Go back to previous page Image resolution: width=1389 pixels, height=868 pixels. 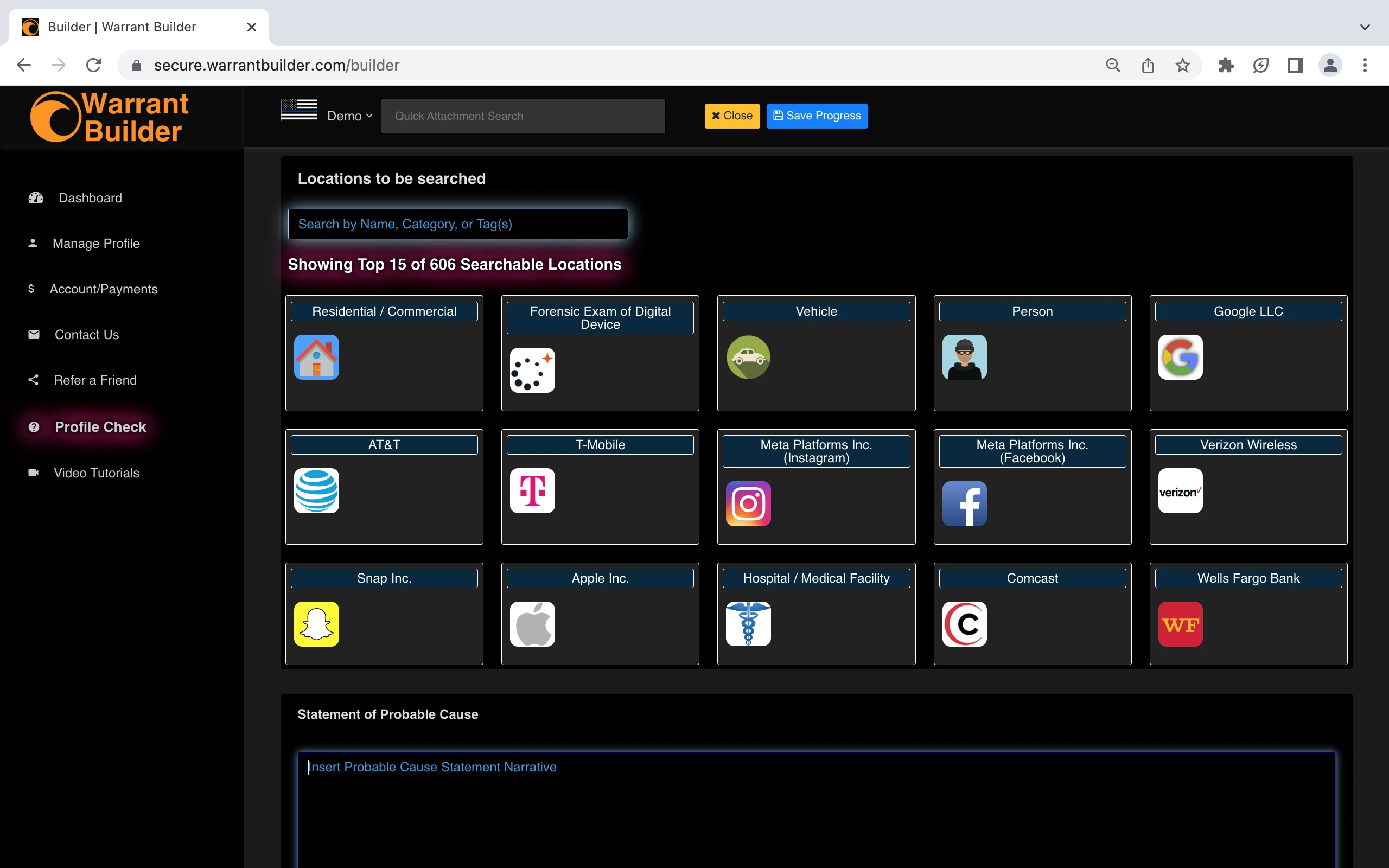coord(23,66)
